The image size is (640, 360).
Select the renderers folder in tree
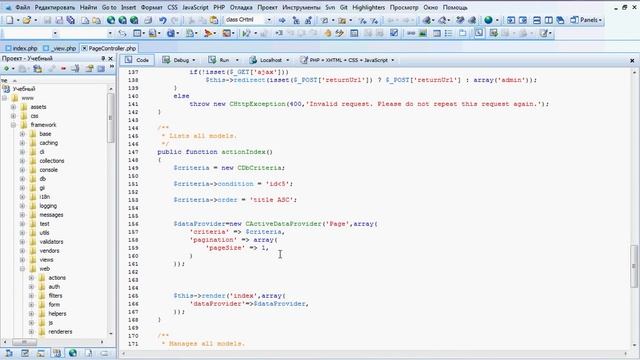coord(60,331)
